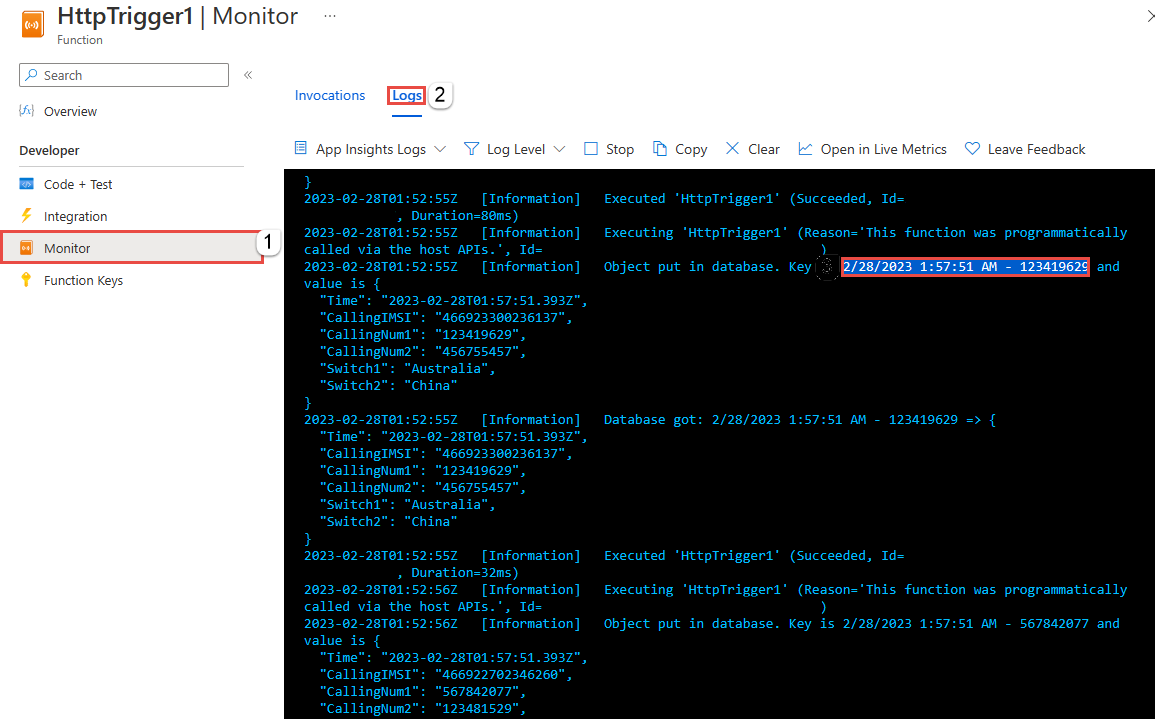
Task: Switch to the Invocations tab
Action: coord(330,95)
